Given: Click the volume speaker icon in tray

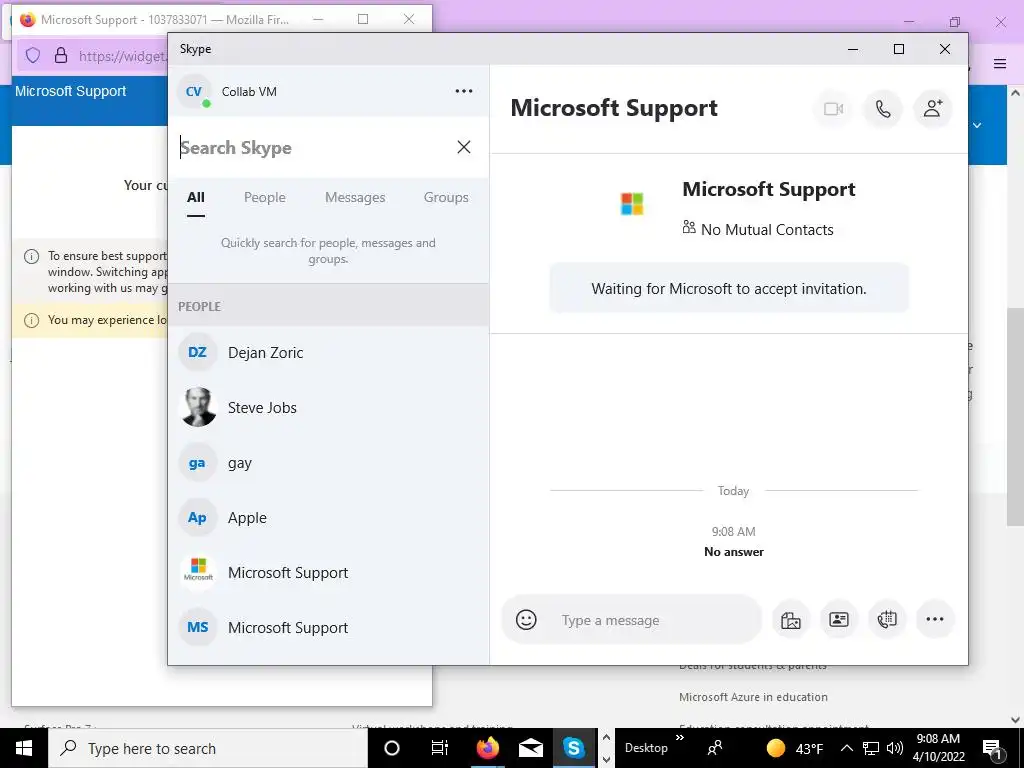Looking at the screenshot, I should coord(895,748).
